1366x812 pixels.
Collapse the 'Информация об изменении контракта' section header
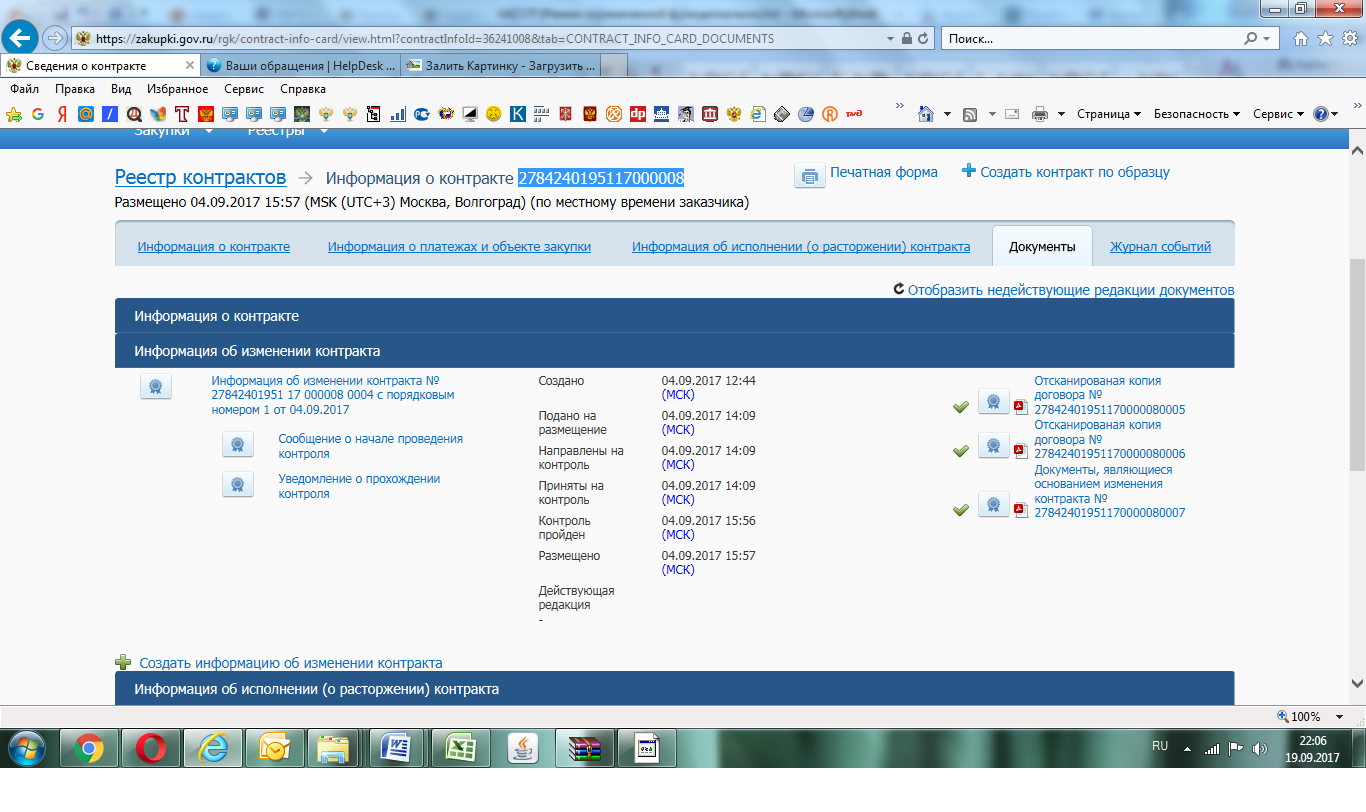(674, 351)
